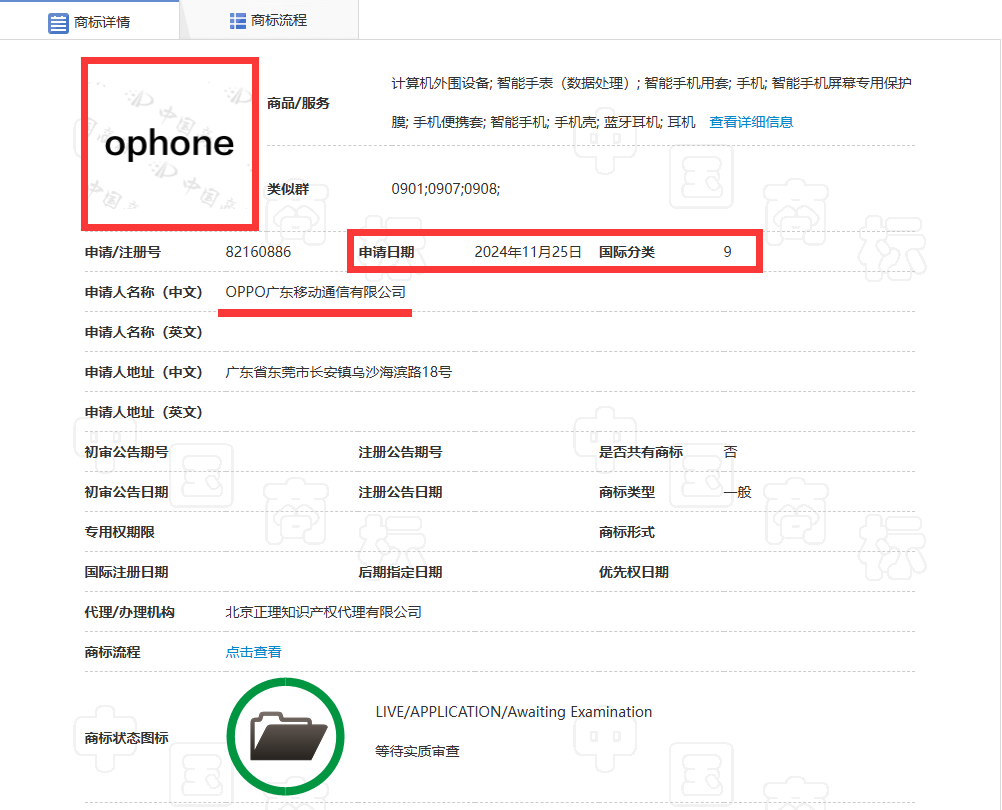Image resolution: width=1002 pixels, height=810 pixels.
Task: Open the 商标流程 tab
Action: pos(269,20)
